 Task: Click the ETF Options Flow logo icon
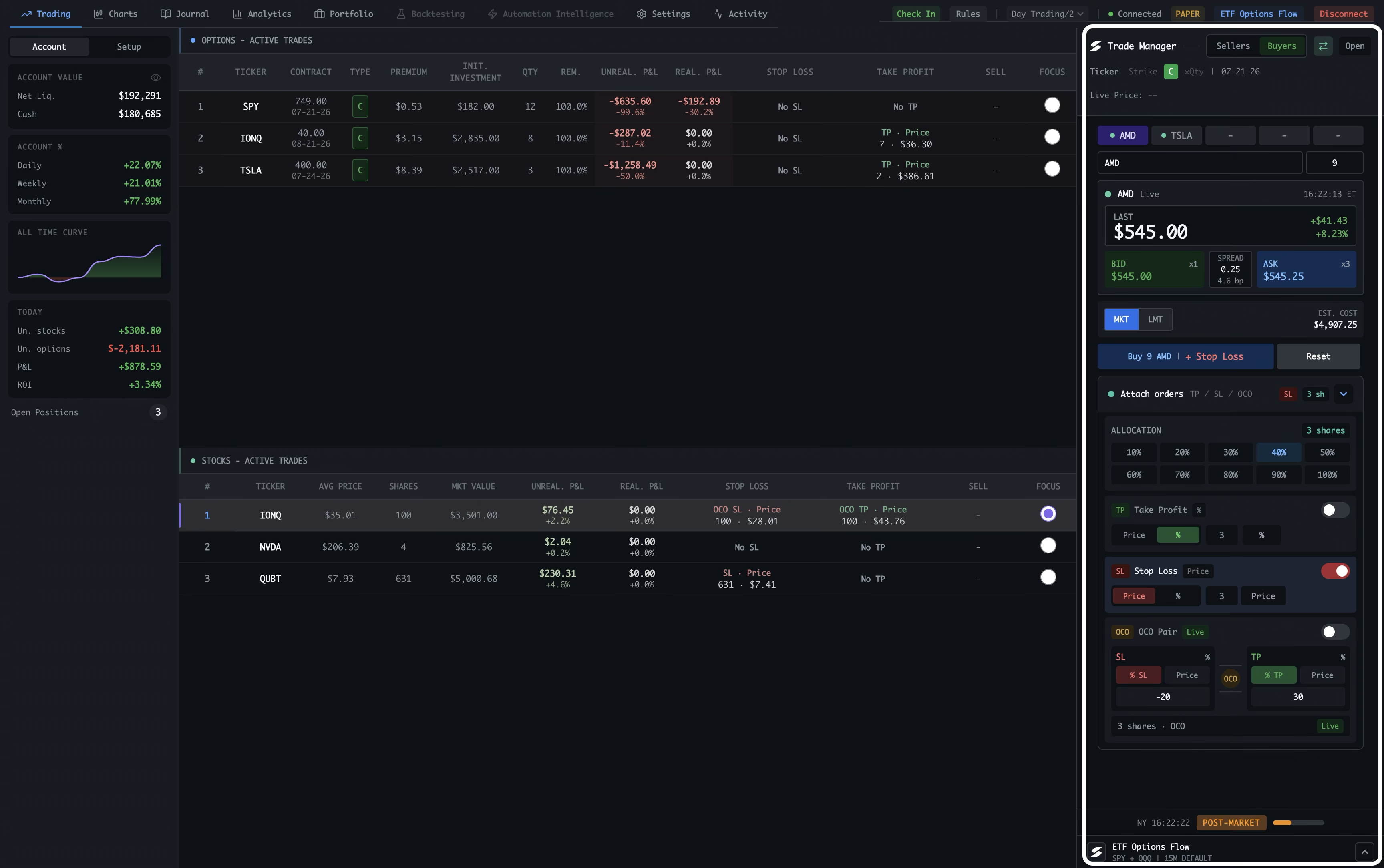[1096, 851]
